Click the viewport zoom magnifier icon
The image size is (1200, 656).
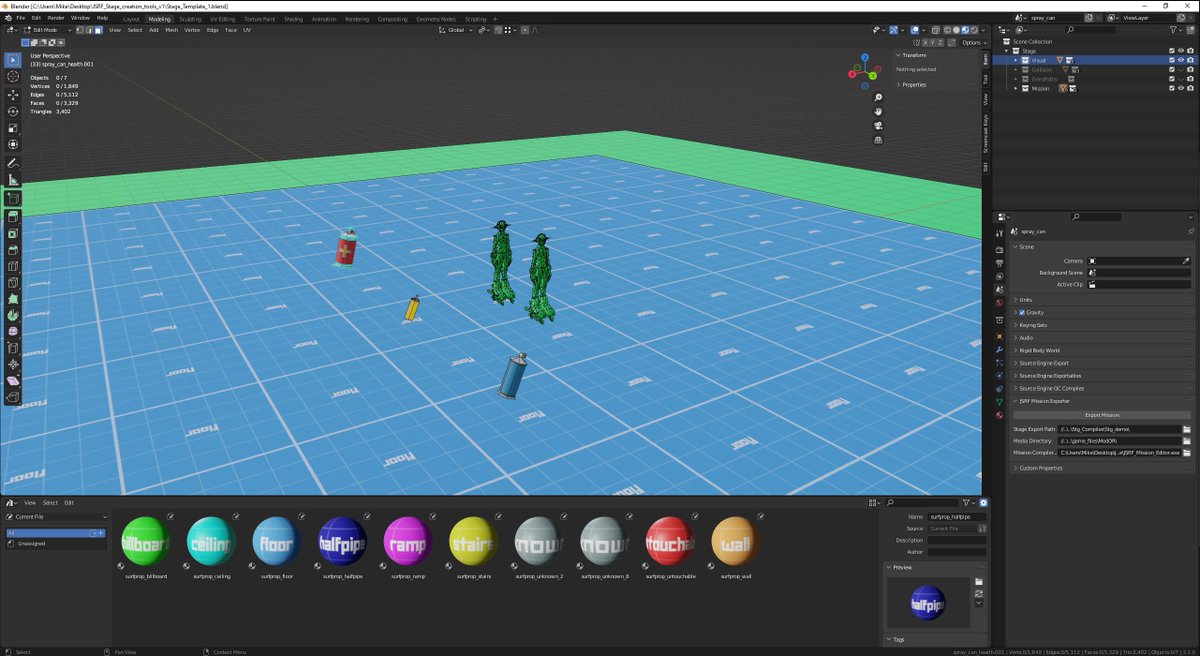tap(878, 98)
